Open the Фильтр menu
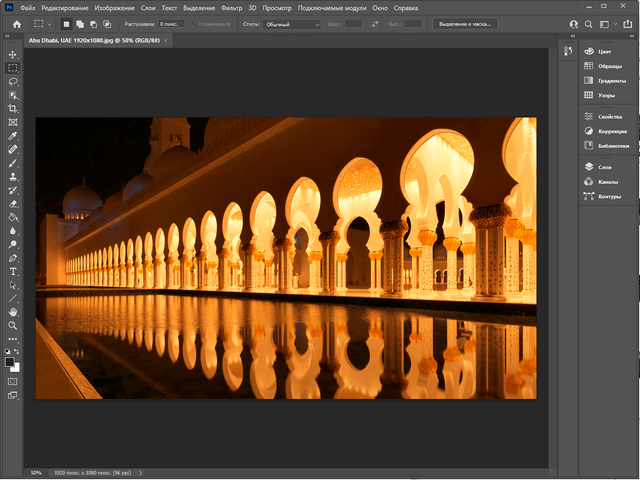Image resolution: width=640 pixels, height=480 pixels. [230, 8]
